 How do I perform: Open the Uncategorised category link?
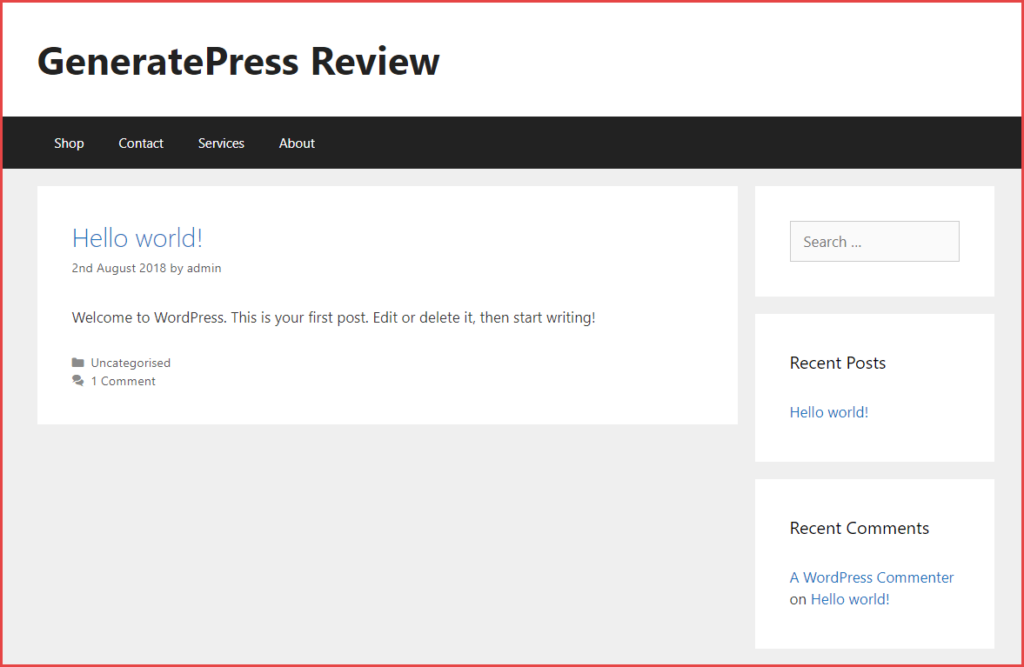click(131, 363)
